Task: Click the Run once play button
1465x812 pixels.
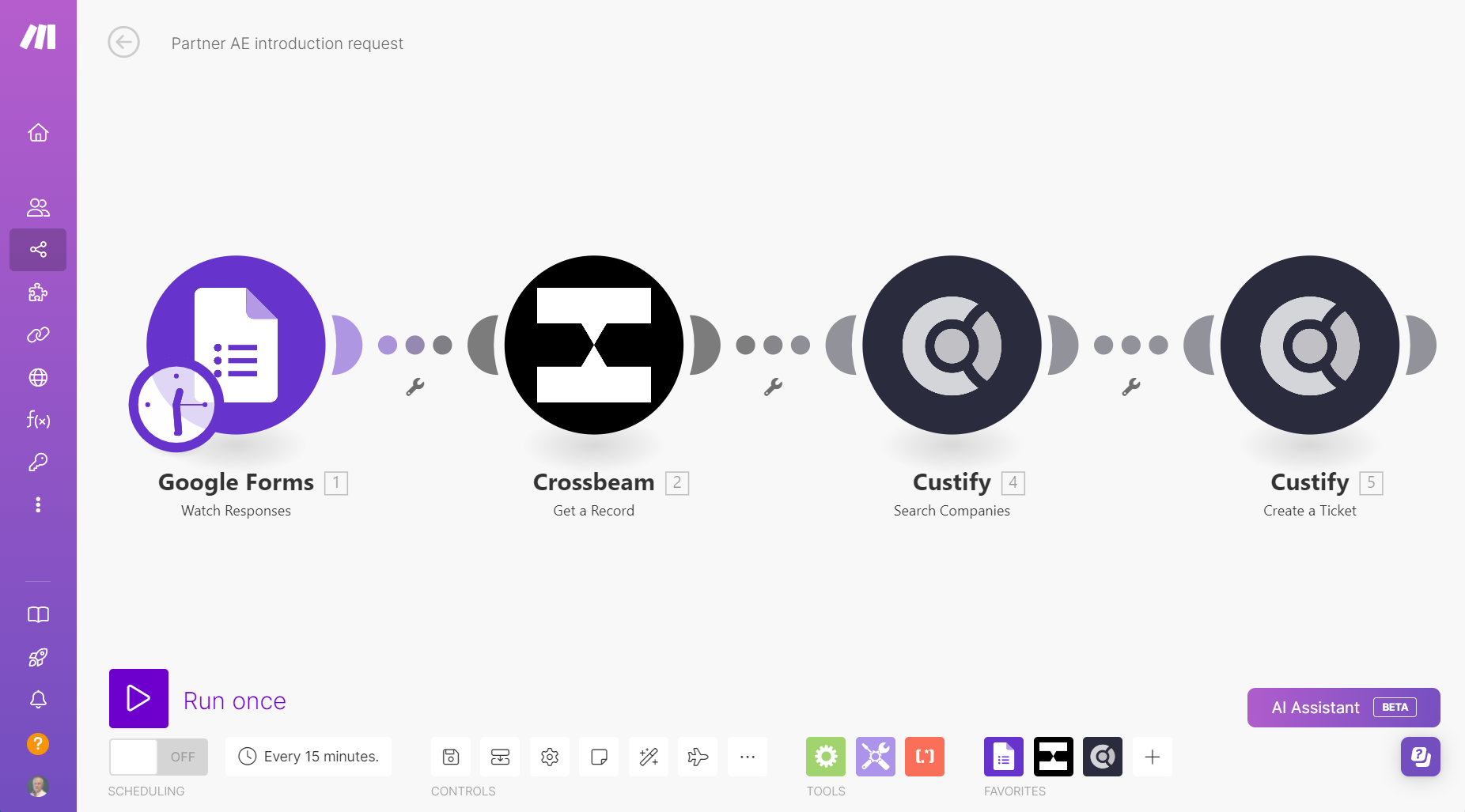Action: click(138, 698)
